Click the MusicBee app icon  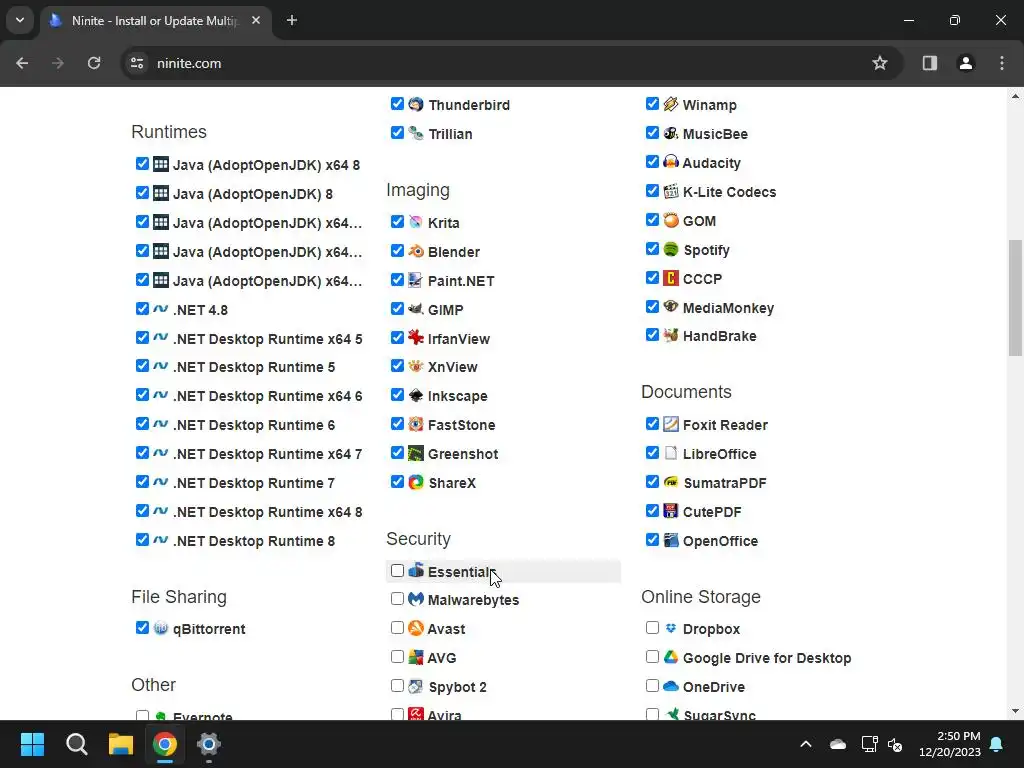click(x=671, y=133)
